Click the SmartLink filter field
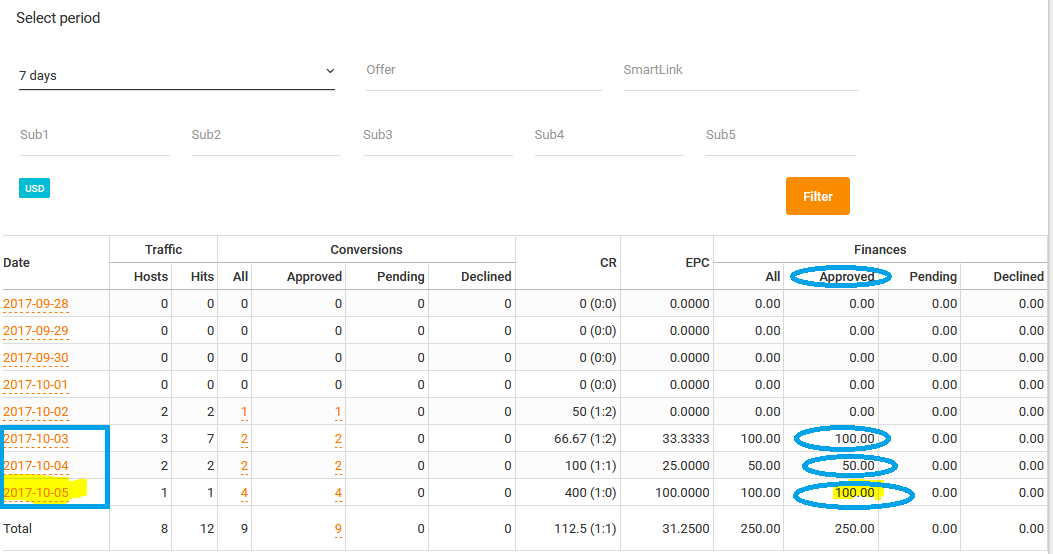Image resolution: width=1053 pixels, height=554 pixels. [741, 71]
